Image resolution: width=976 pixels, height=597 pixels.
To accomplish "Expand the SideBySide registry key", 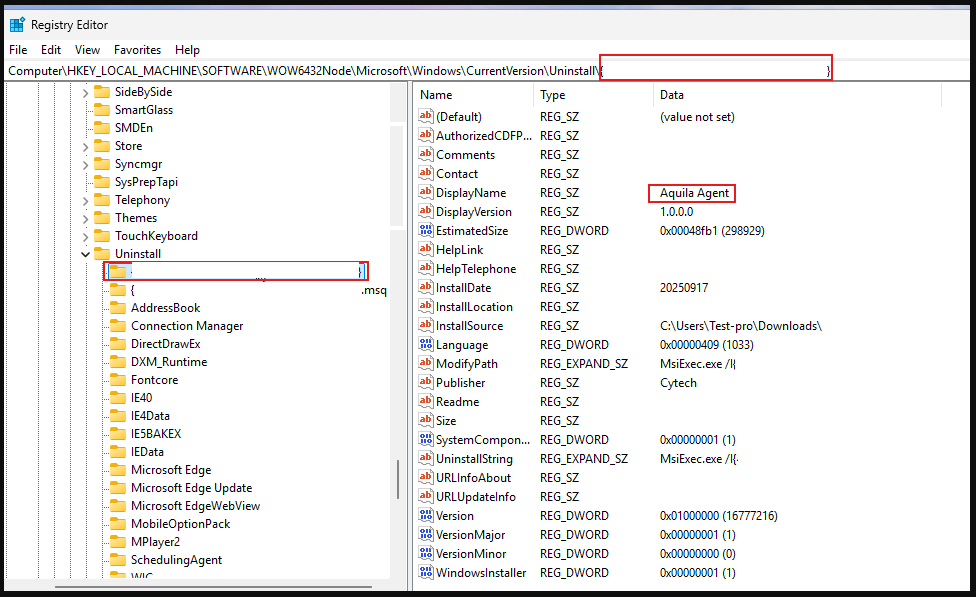I will coord(85,92).
